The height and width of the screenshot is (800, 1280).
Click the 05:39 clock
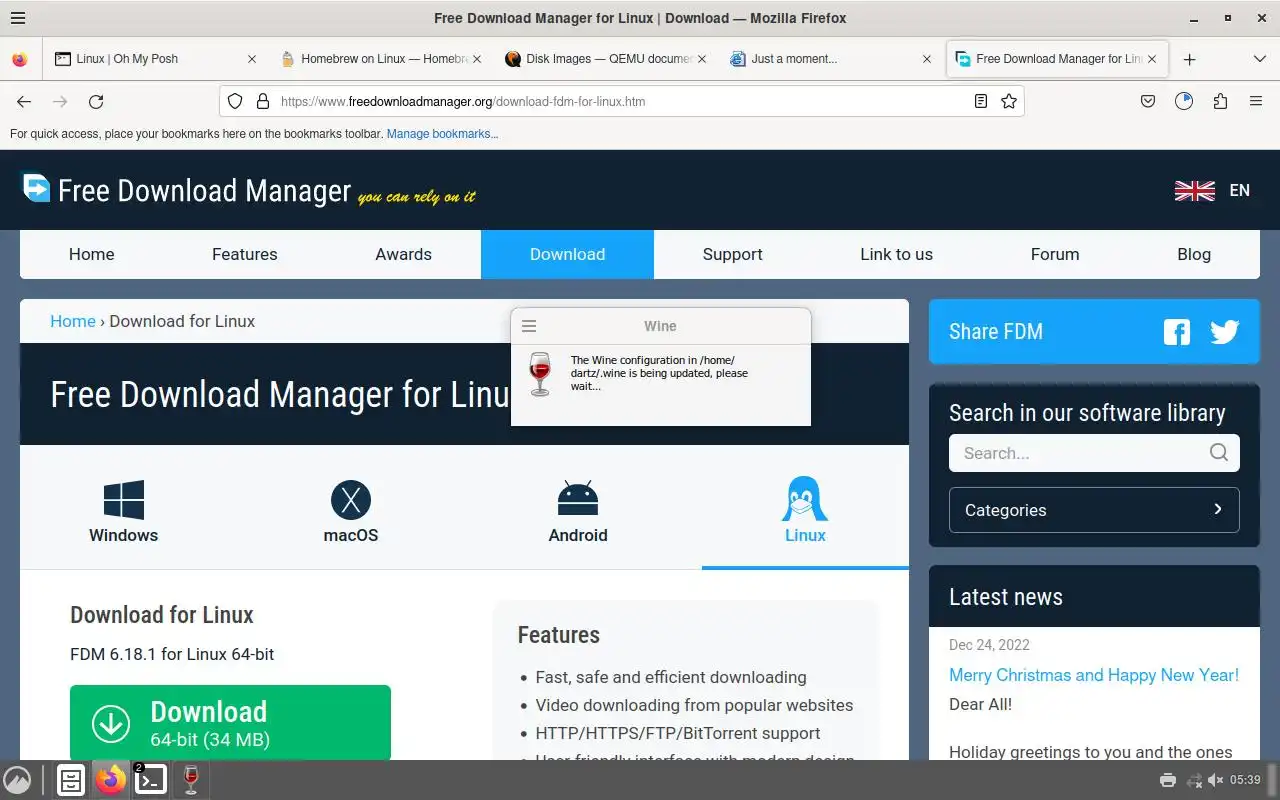[1246, 780]
